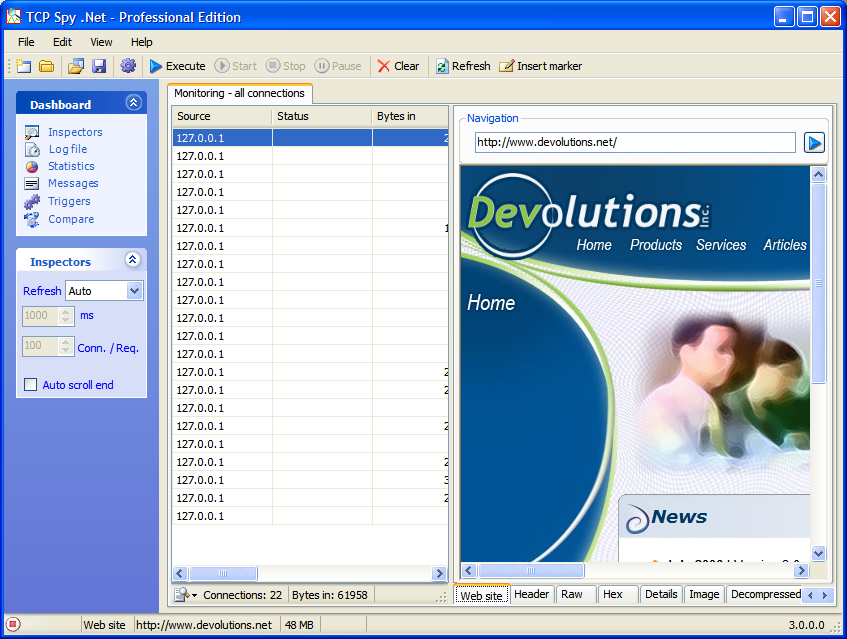847x639 pixels.
Task: Click the Pause toolbar button
Action: 338,66
